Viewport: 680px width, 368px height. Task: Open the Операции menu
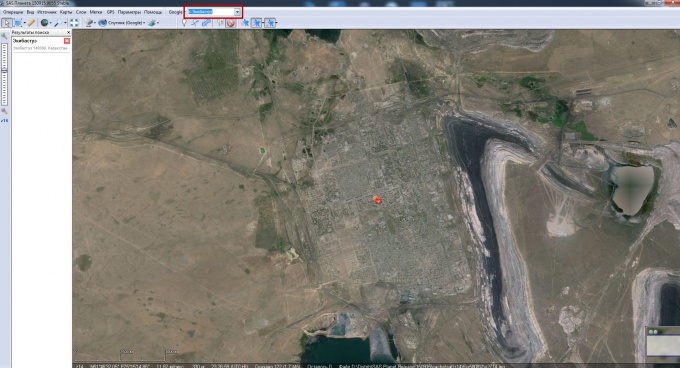(x=13, y=12)
